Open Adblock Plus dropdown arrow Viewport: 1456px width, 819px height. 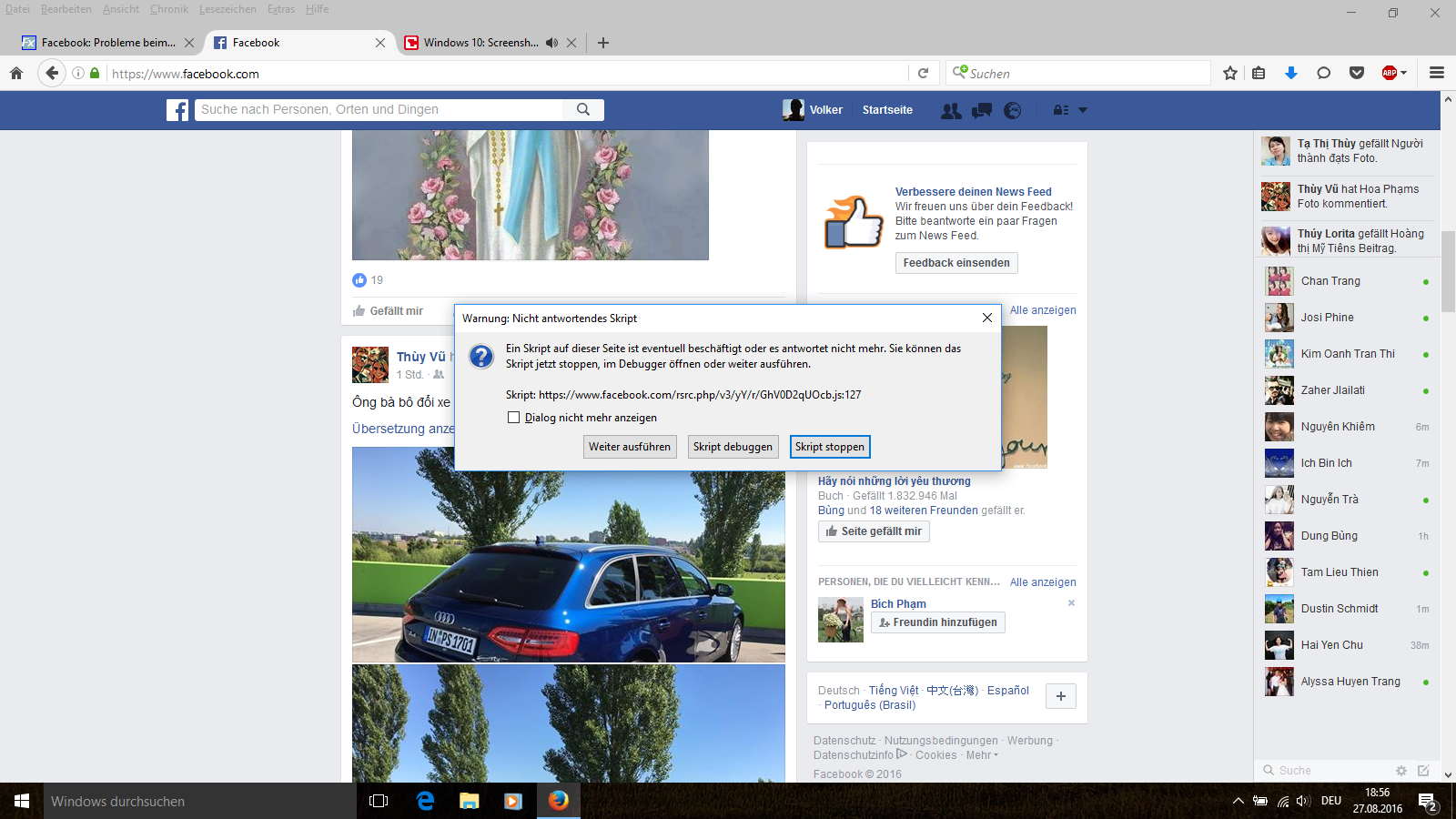1404,73
